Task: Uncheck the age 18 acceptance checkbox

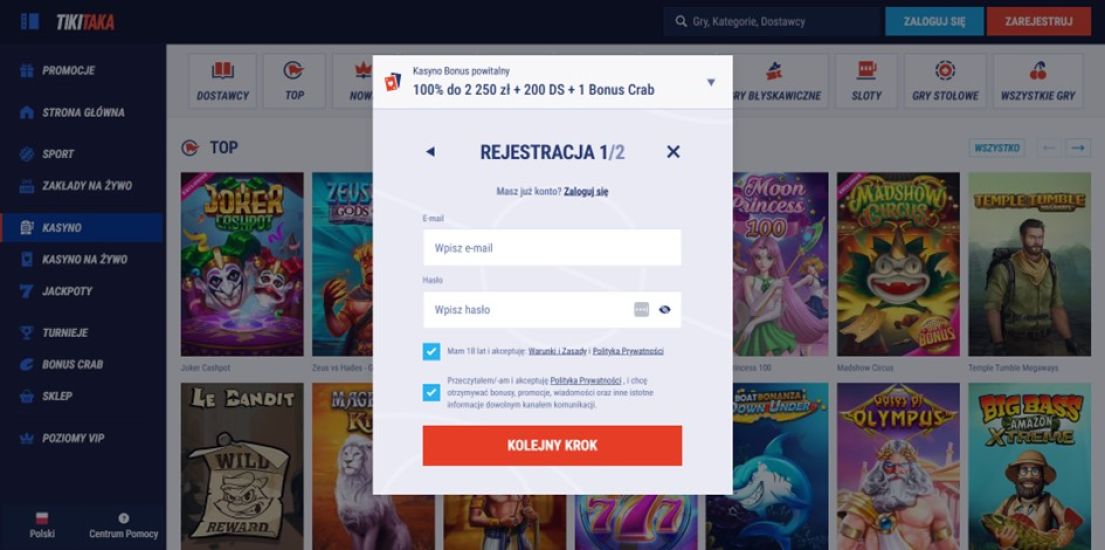Action: point(431,351)
